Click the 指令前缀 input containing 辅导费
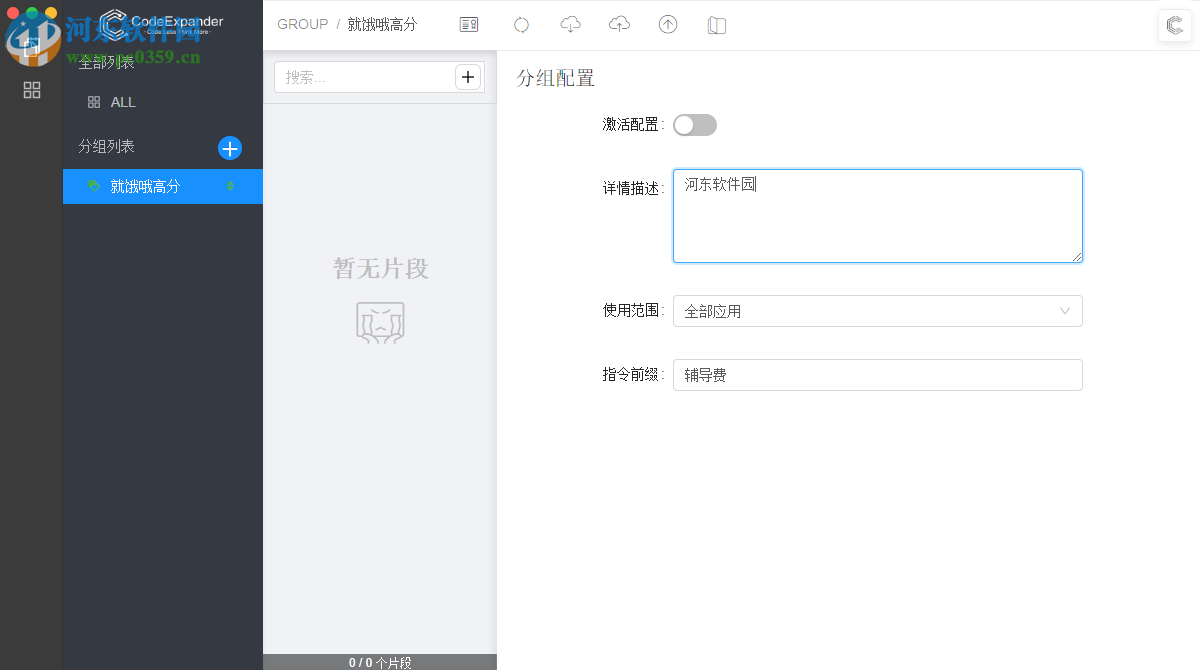Screen dimensions: 1200x670 pos(877,375)
